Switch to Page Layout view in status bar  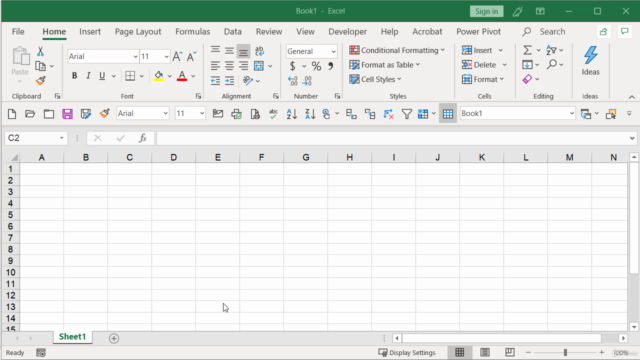pos(485,352)
